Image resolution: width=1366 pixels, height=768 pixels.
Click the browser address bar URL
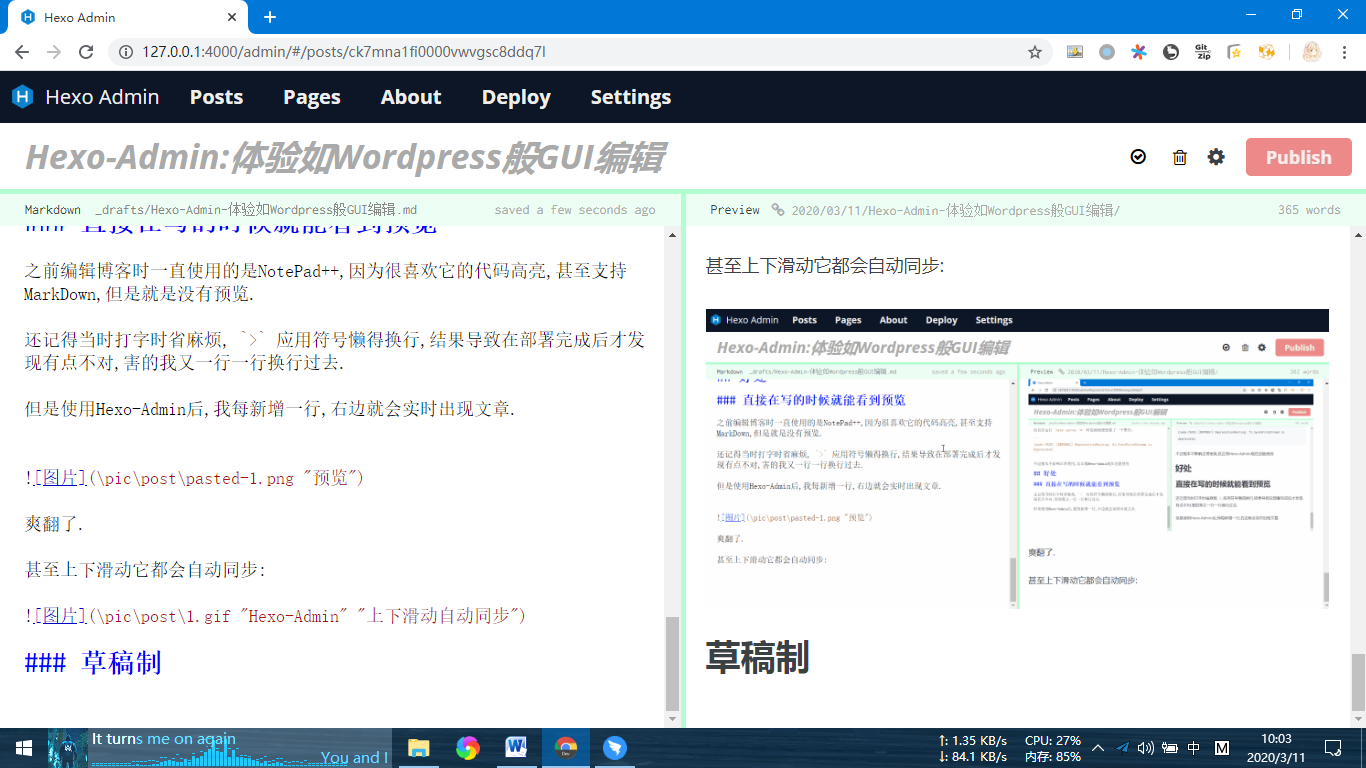pyautogui.click(x=344, y=52)
